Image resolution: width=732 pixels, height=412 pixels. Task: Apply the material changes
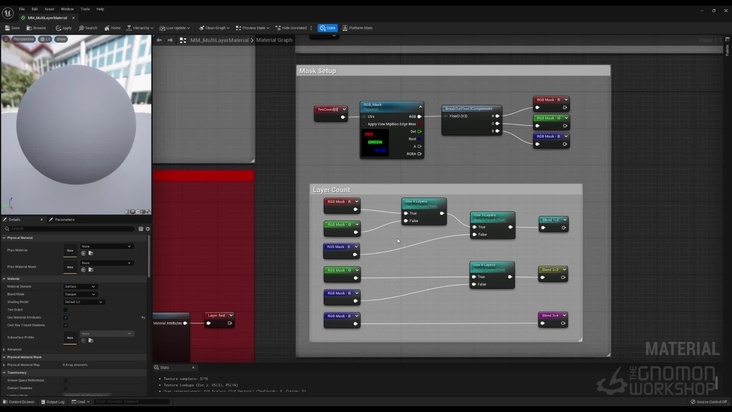tap(63, 28)
